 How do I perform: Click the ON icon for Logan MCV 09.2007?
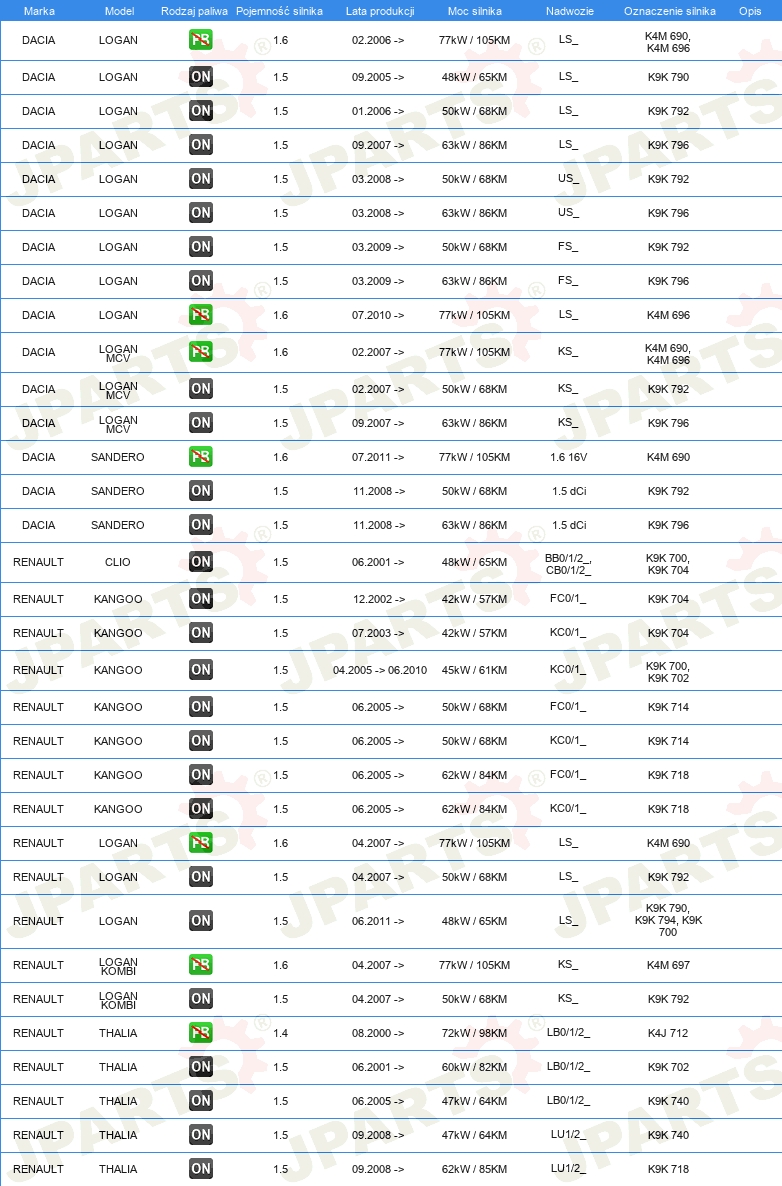(200, 423)
